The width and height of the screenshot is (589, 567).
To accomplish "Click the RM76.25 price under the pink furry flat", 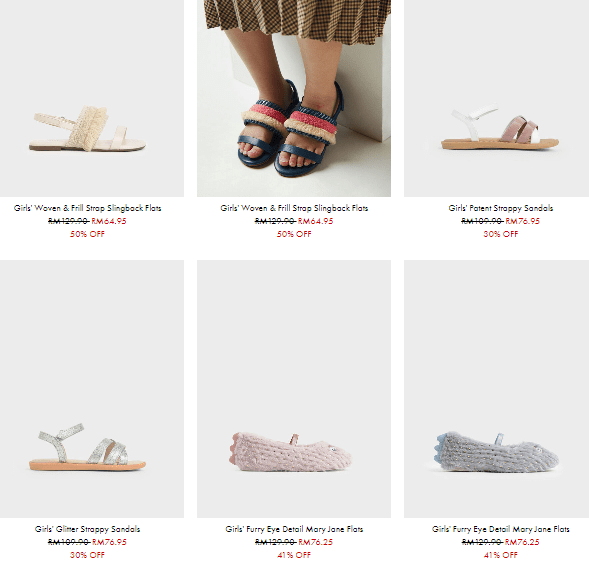I will (x=316, y=542).
